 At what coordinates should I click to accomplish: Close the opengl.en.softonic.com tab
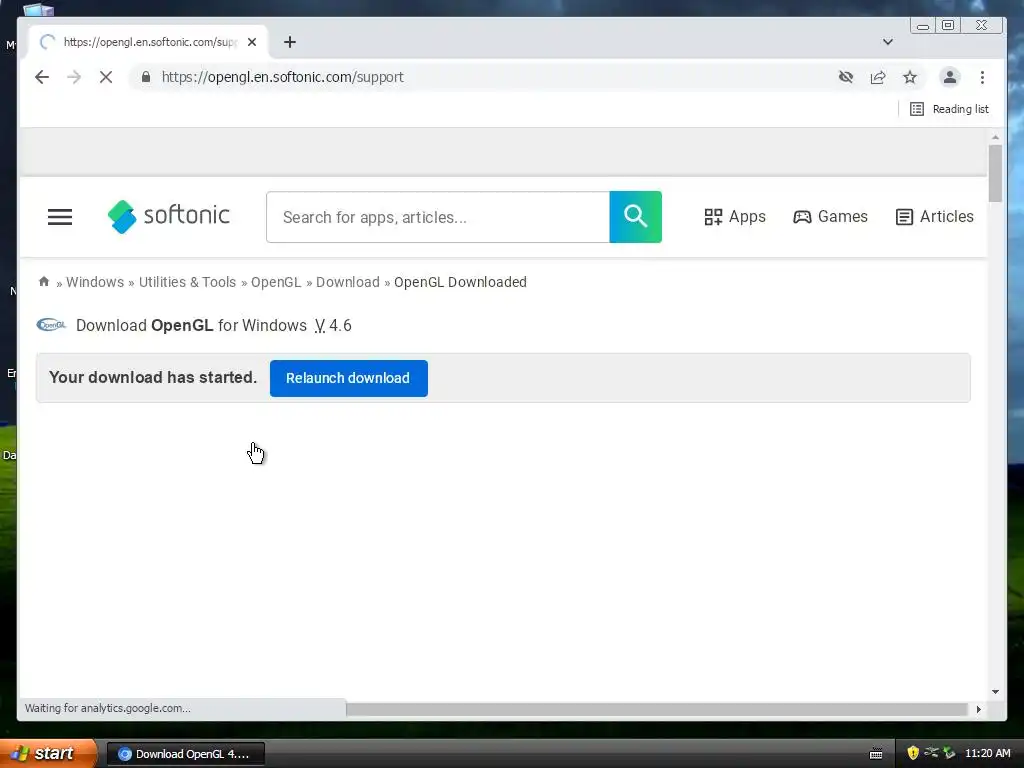(252, 42)
